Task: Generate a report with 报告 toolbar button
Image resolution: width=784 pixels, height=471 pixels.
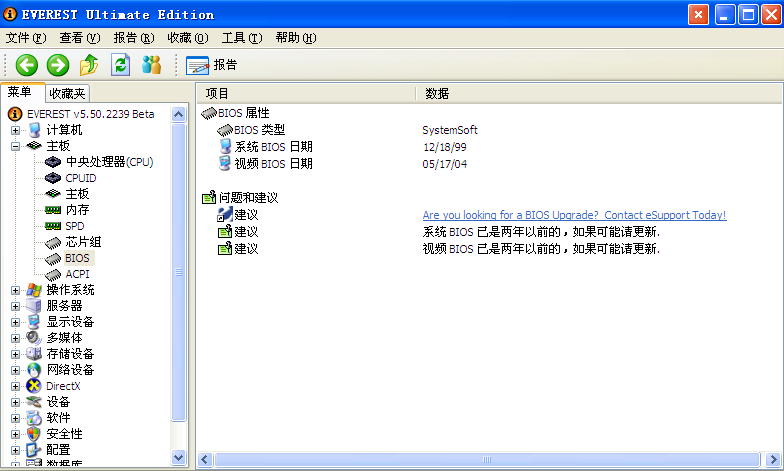Action: pos(211,65)
